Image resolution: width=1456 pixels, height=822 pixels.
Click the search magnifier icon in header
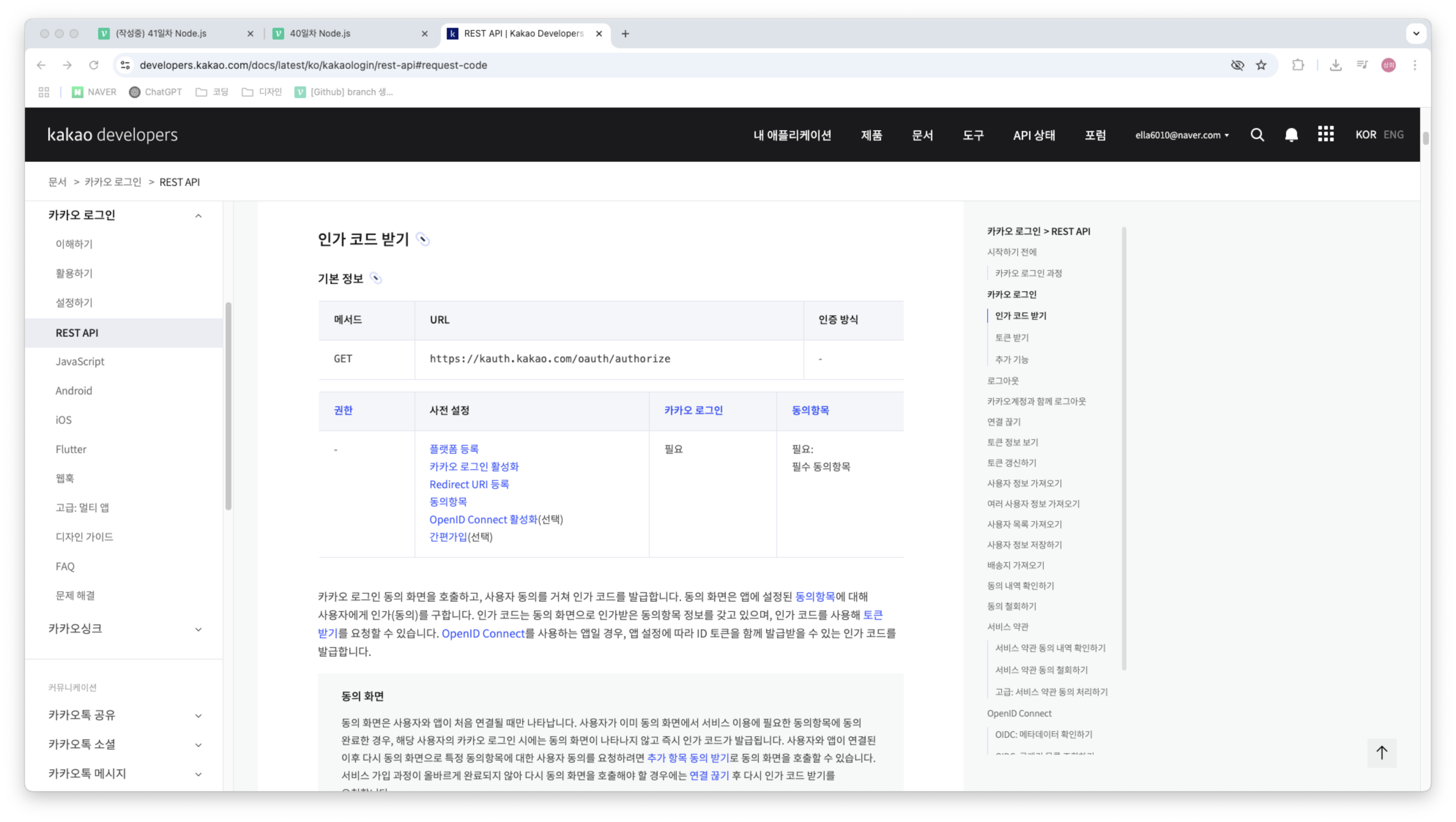coord(1257,134)
